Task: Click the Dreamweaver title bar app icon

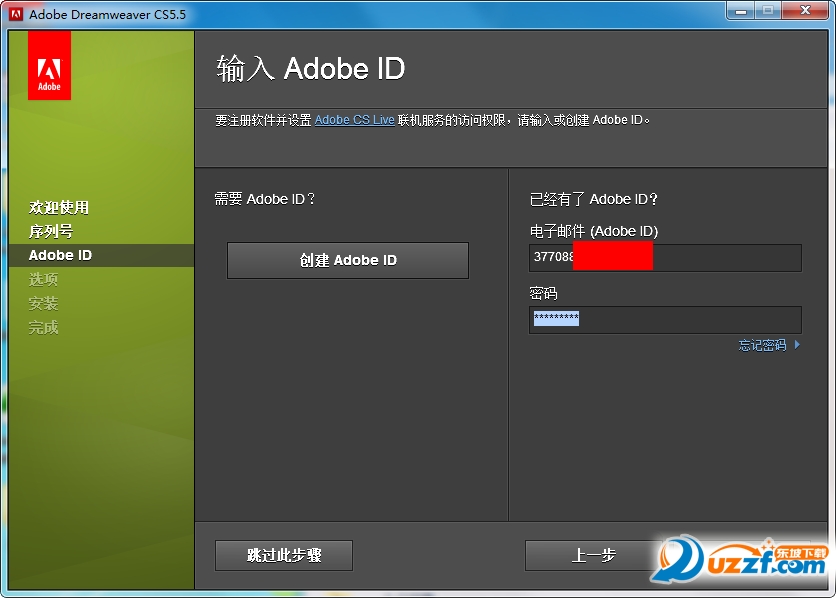Action: (16, 14)
